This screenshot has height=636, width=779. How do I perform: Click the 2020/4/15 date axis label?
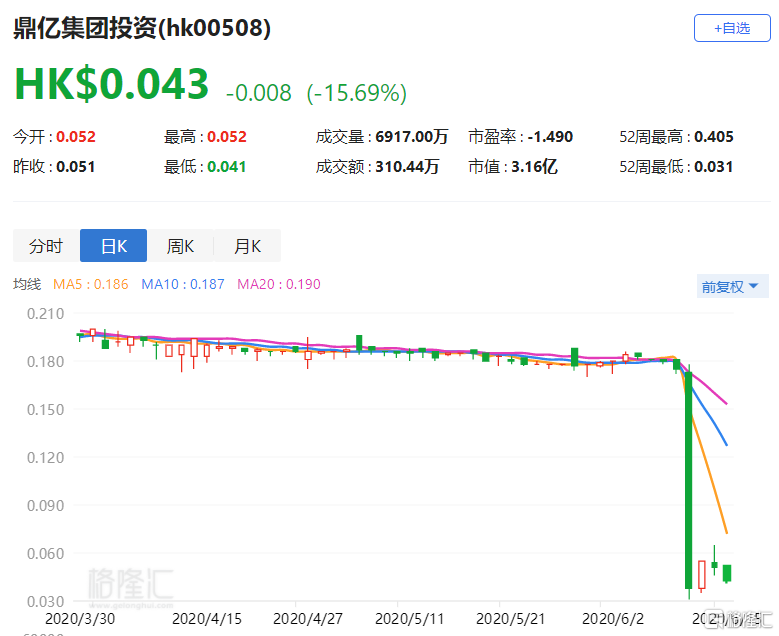click(x=207, y=619)
